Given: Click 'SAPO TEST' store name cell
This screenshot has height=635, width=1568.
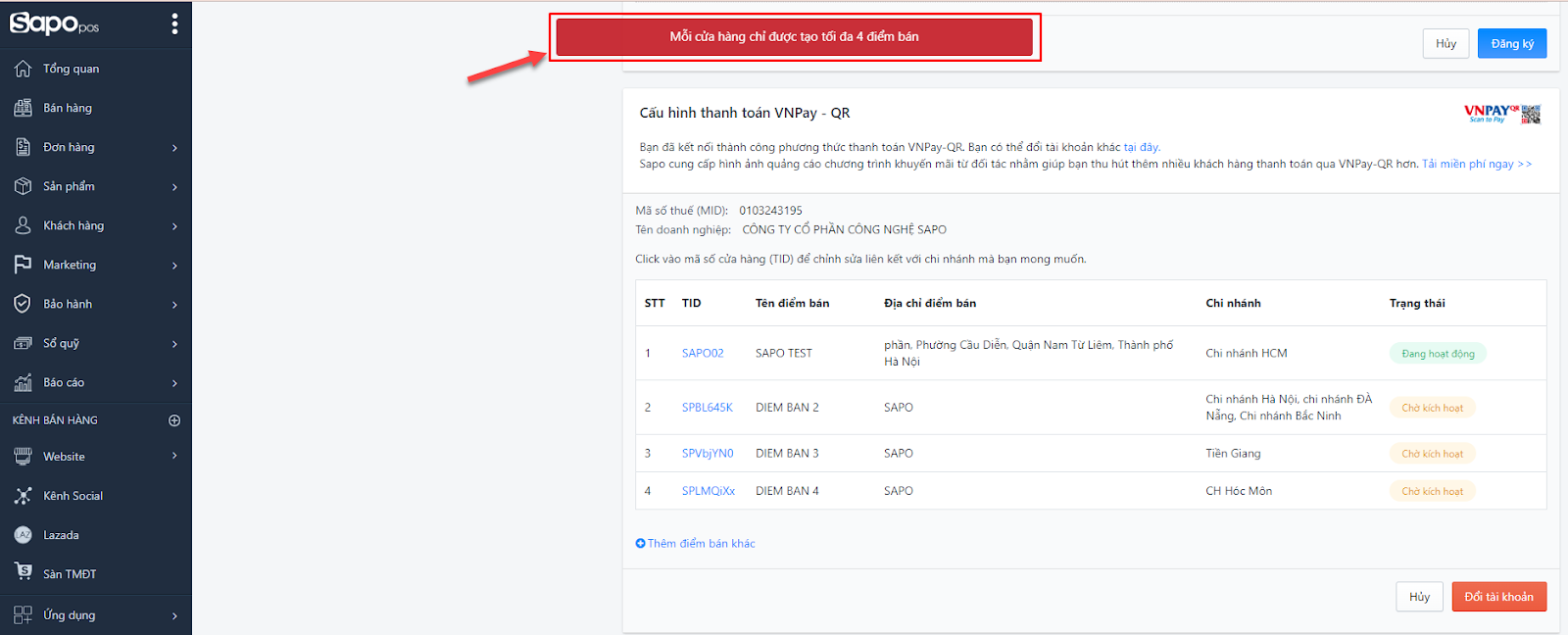Looking at the screenshot, I should [784, 353].
